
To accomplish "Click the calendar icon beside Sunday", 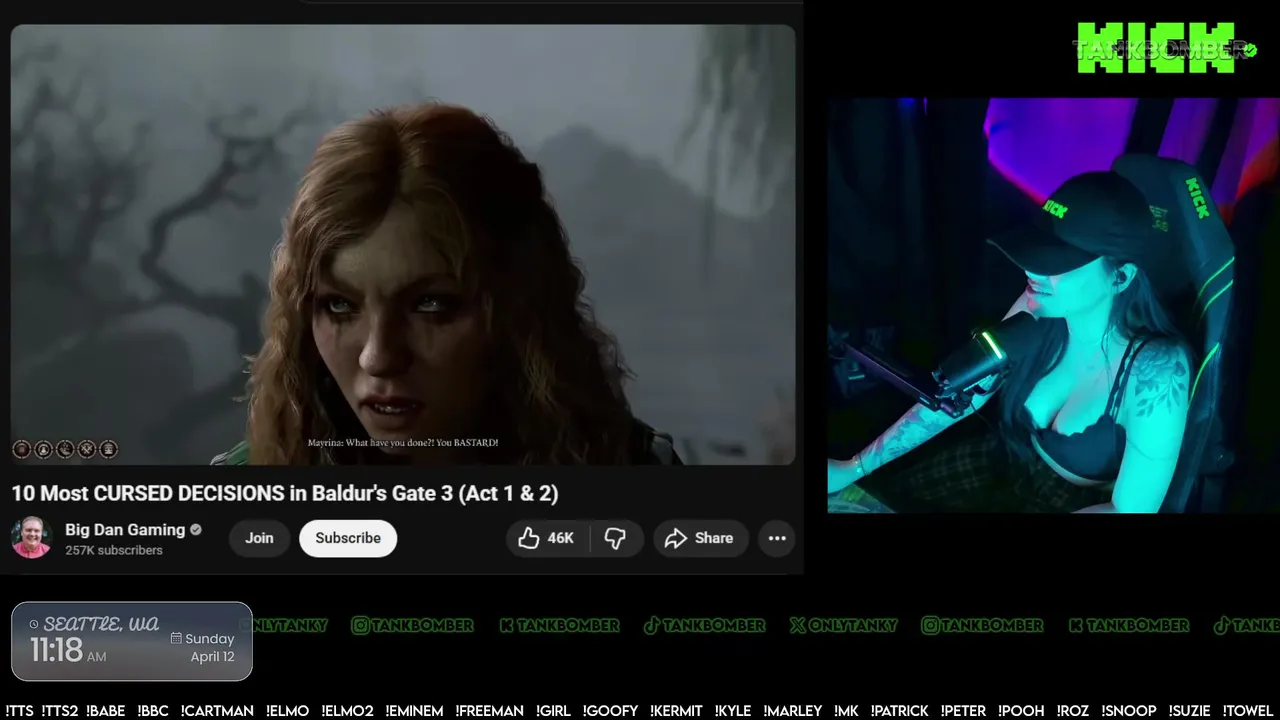I will pyautogui.click(x=176, y=638).
